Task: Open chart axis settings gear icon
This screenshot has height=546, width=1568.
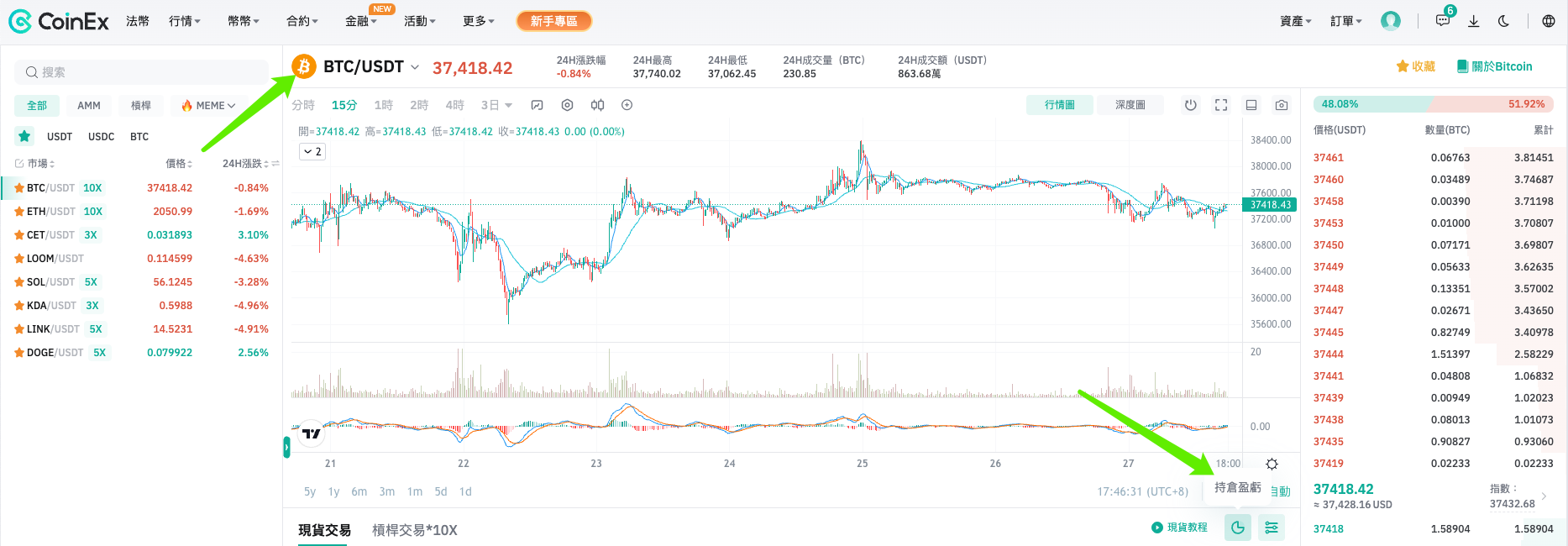Action: 1272,464
